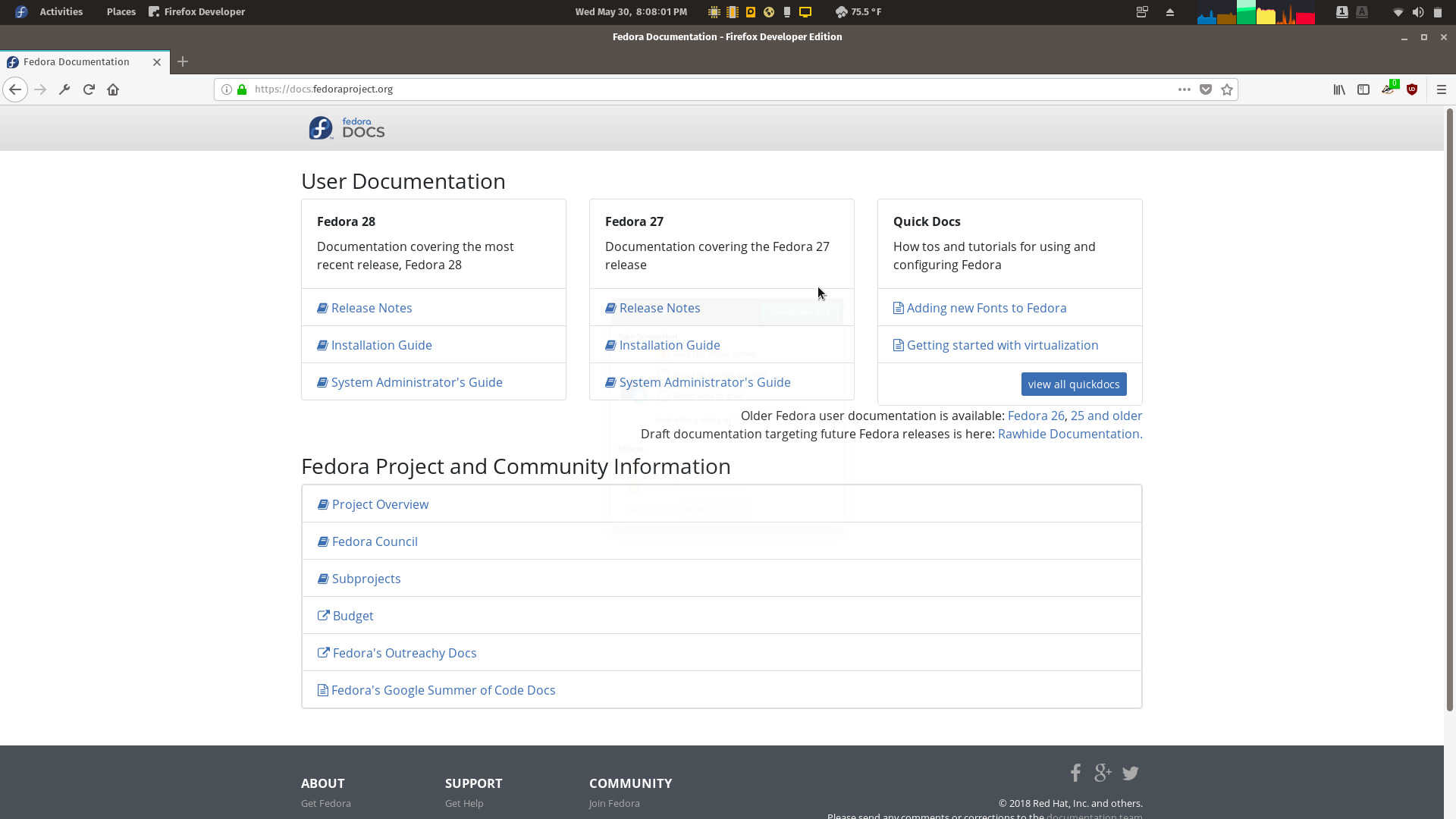Open the Wi-Fi network indicator
1456x819 pixels.
[x=1398, y=12]
